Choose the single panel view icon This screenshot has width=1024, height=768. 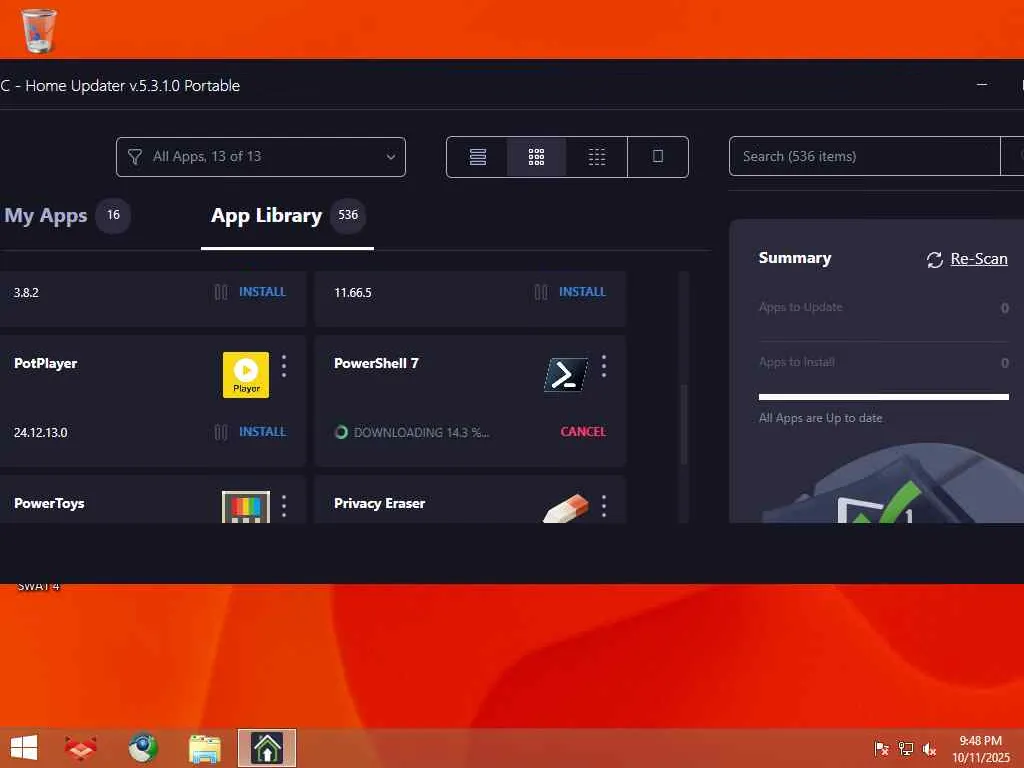tap(658, 157)
